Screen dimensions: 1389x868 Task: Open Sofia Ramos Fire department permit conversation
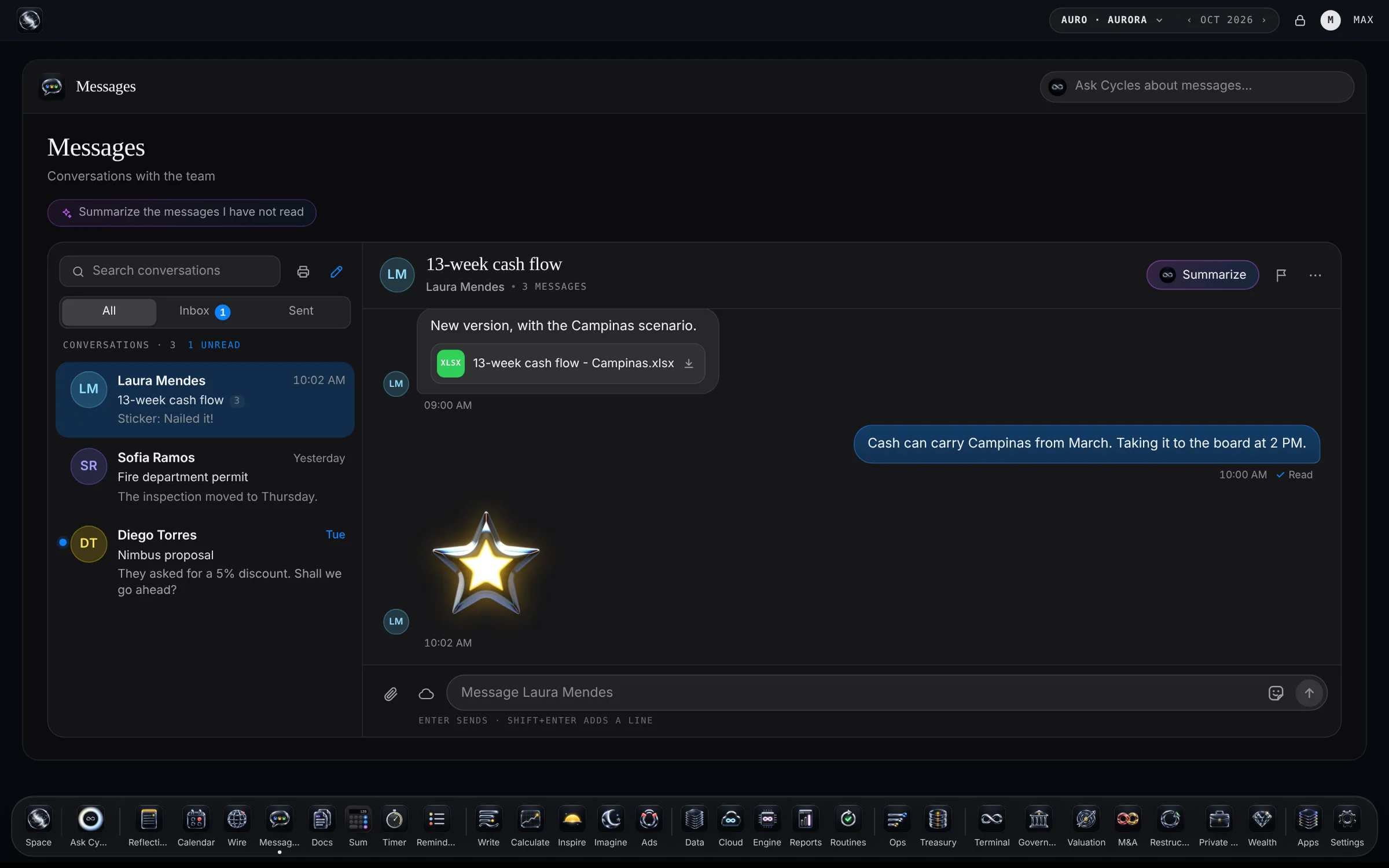(x=205, y=477)
